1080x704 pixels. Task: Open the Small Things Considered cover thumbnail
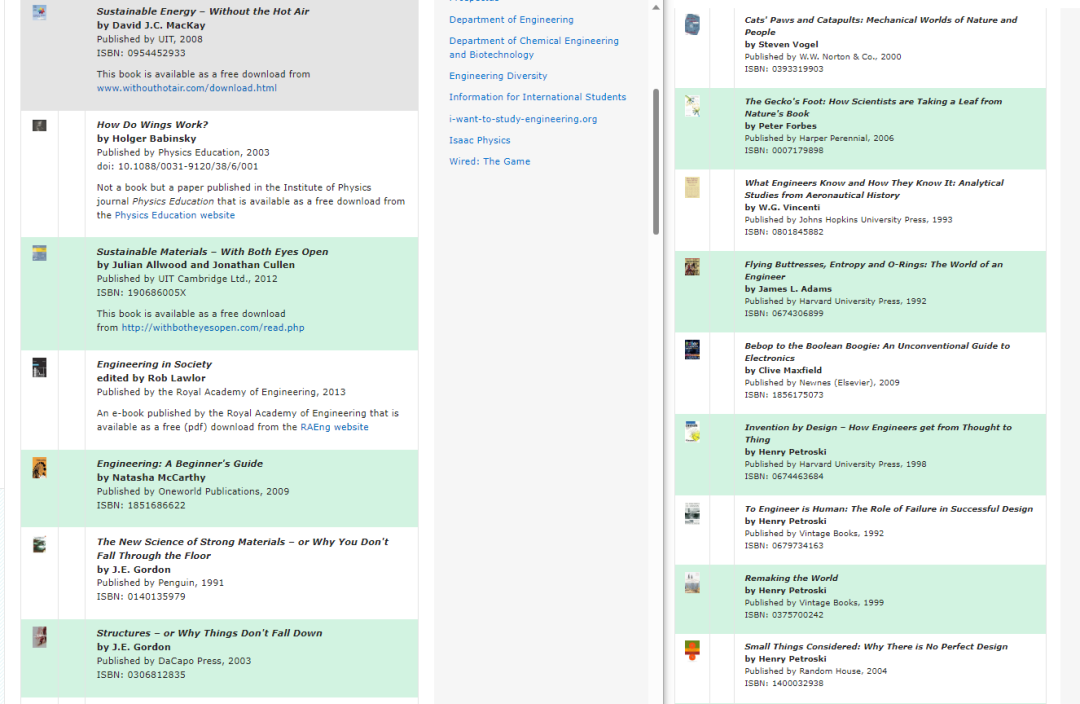692,650
